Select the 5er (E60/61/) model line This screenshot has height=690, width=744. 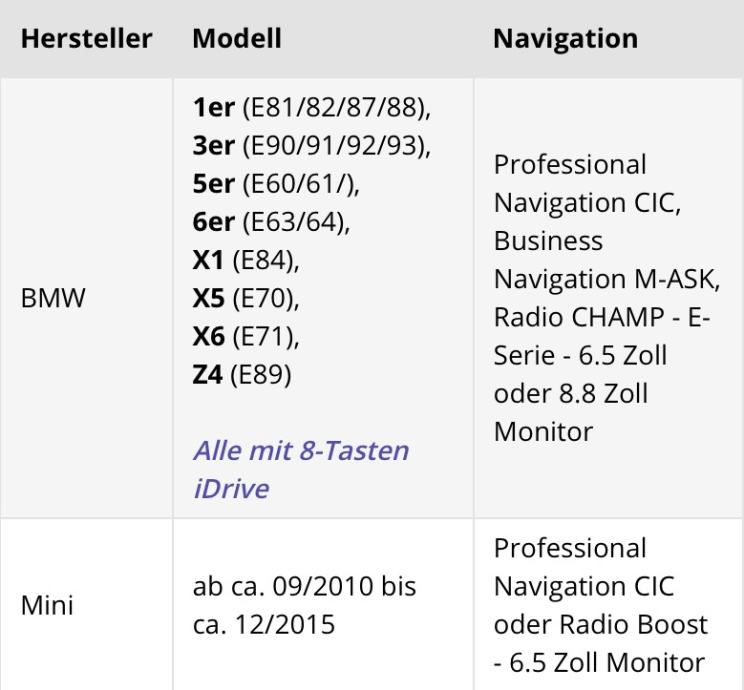[278, 183]
